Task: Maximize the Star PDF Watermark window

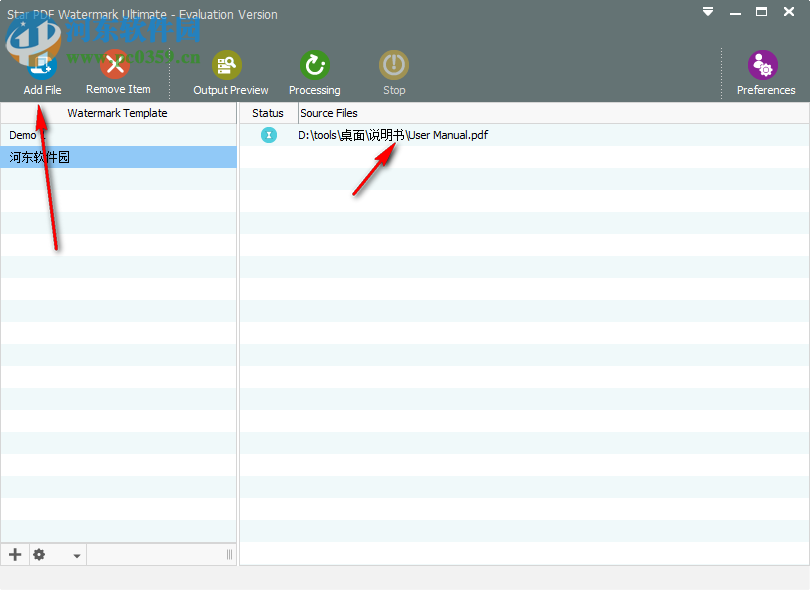Action: [761, 12]
